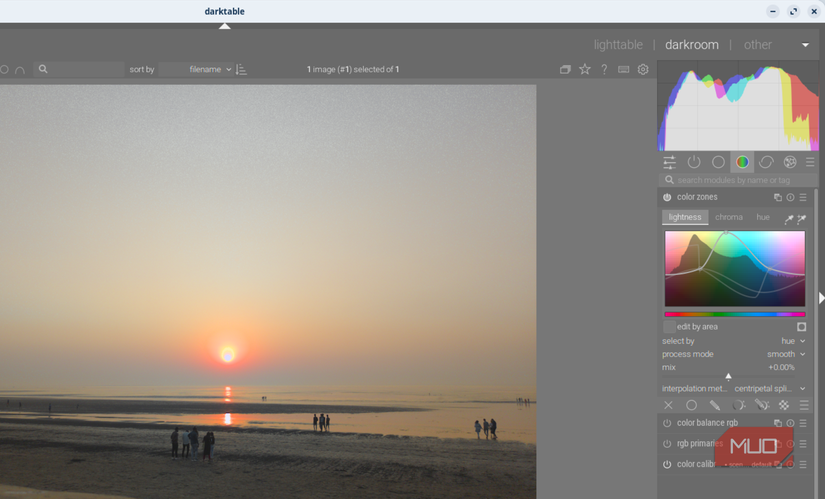Open the base modules circle group
Screen dimensions: 825x499
(718, 162)
